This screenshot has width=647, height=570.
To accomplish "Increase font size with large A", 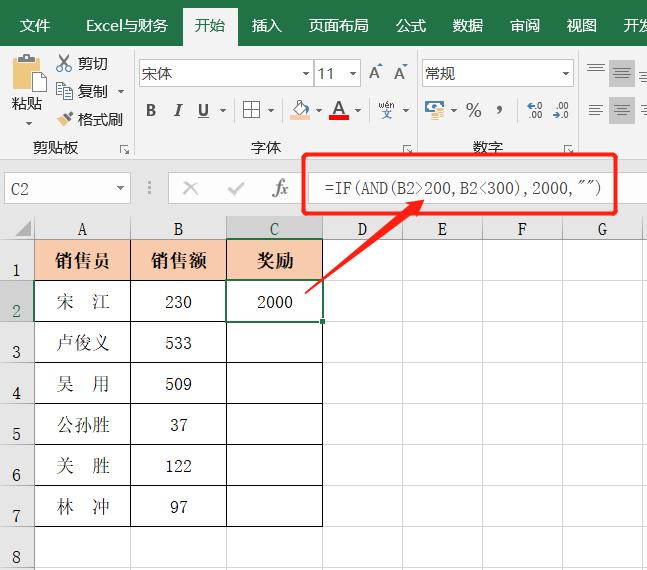I will (375, 73).
